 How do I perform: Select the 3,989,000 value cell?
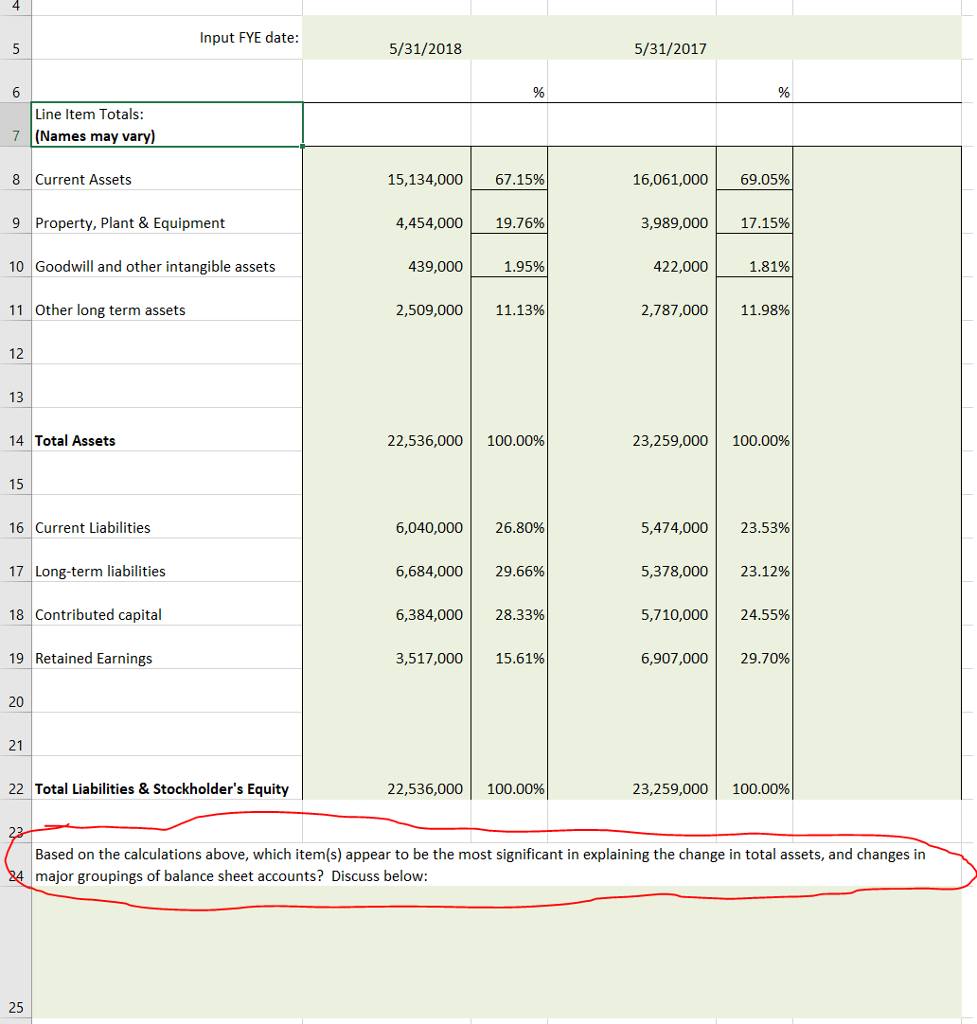(x=632, y=212)
